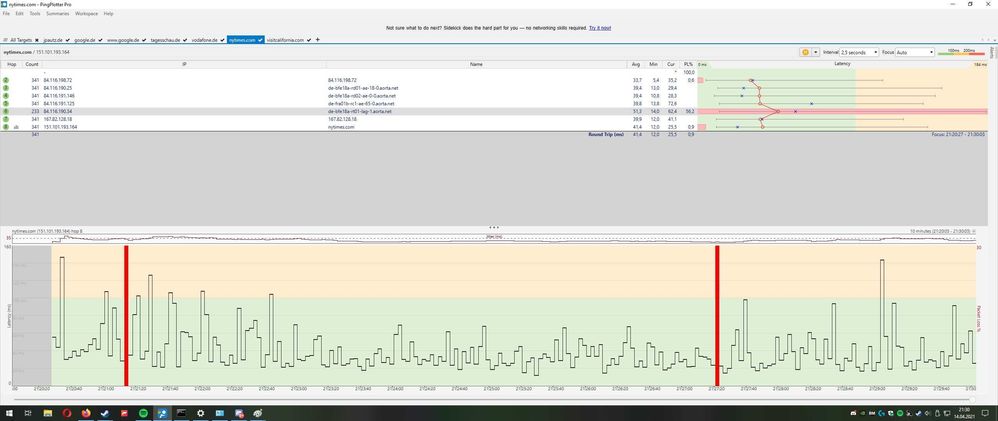The image size is (998, 421).
Task: Click the splitter dots above the timeline graph
Action: tap(493, 227)
